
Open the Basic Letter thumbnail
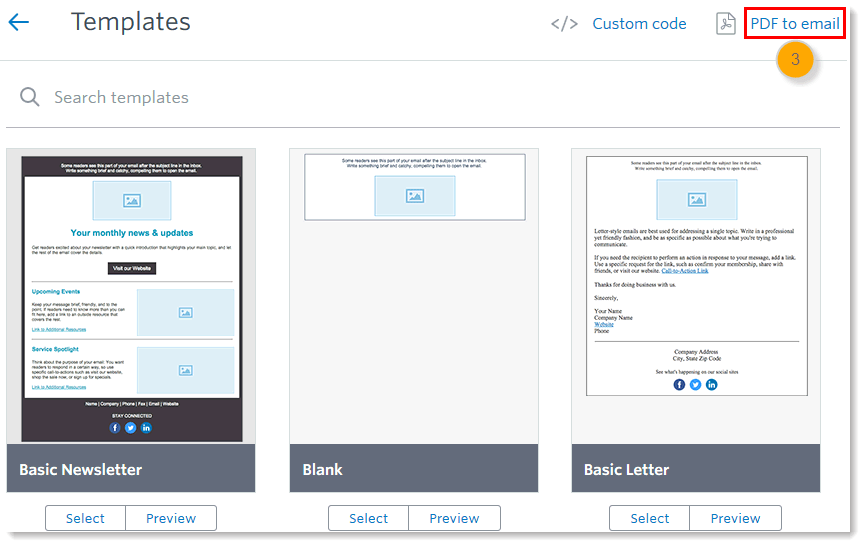pyautogui.click(x=696, y=297)
